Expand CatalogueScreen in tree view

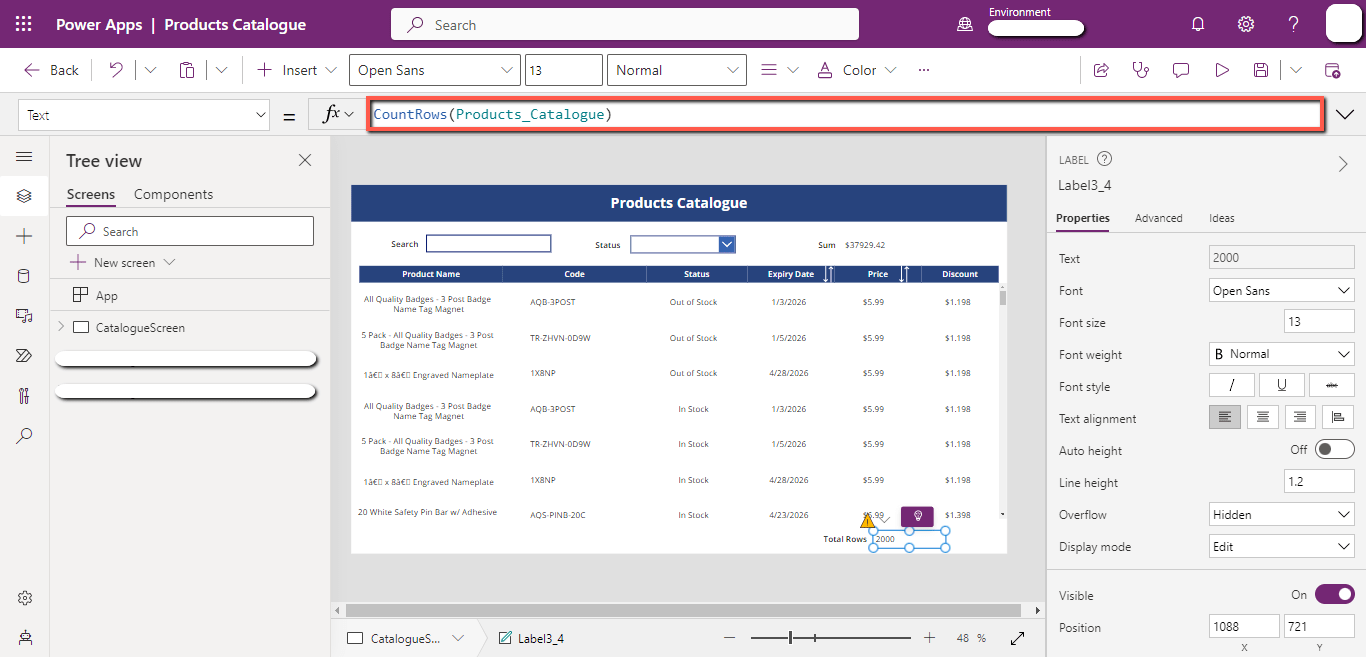(x=61, y=327)
